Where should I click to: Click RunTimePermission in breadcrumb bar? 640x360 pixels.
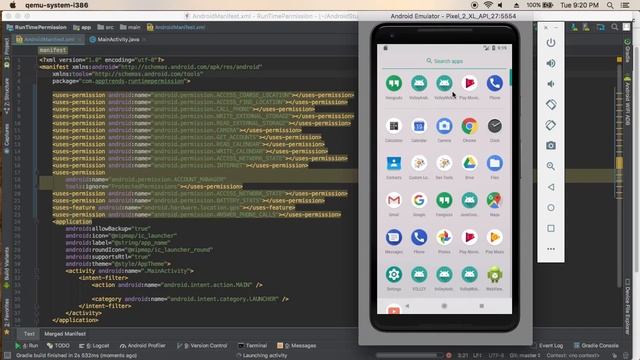point(36,27)
